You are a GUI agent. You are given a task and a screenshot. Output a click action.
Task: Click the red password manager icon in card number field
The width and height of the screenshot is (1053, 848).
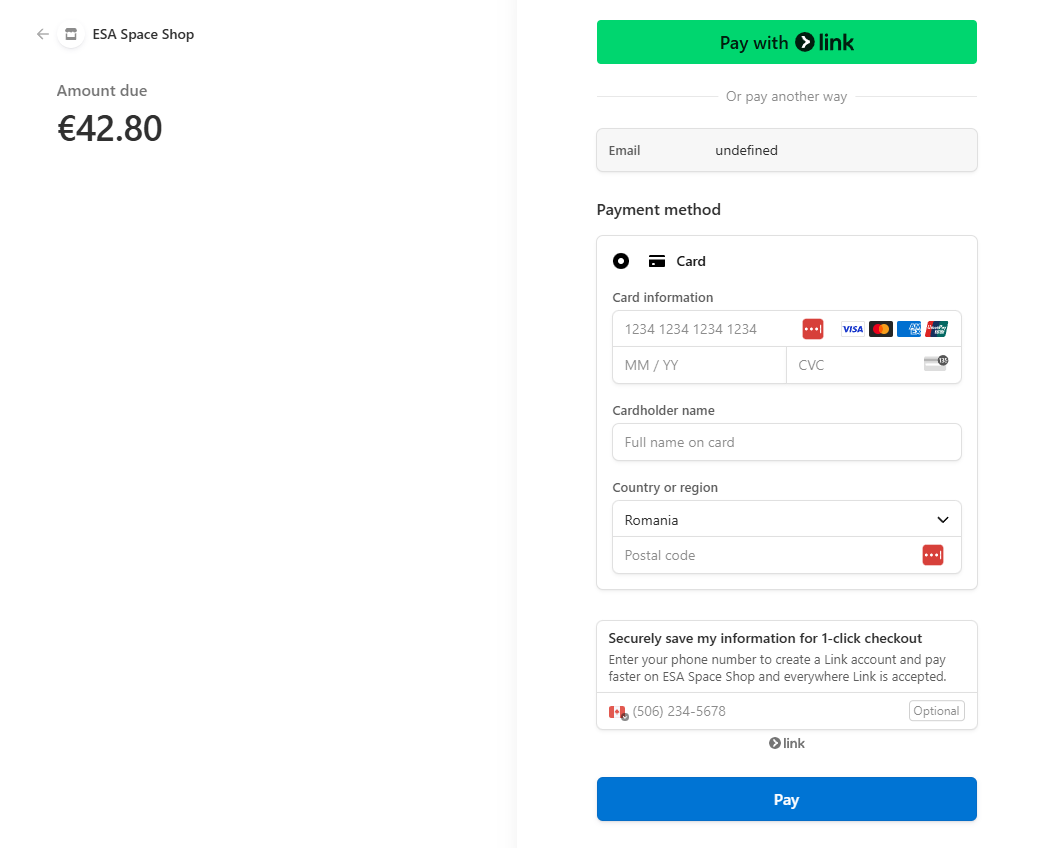(x=813, y=329)
